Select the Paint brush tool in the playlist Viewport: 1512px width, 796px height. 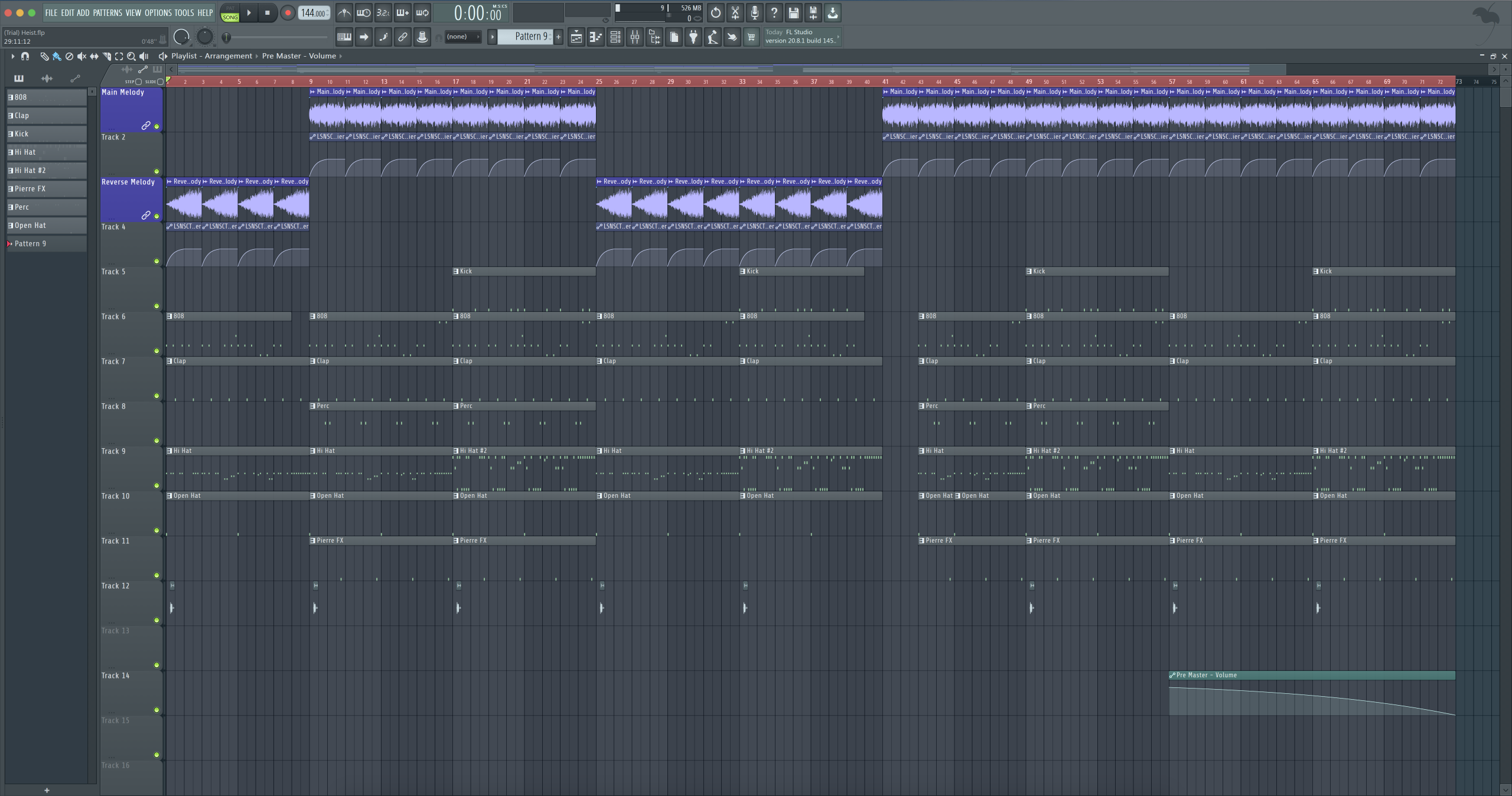(57, 56)
